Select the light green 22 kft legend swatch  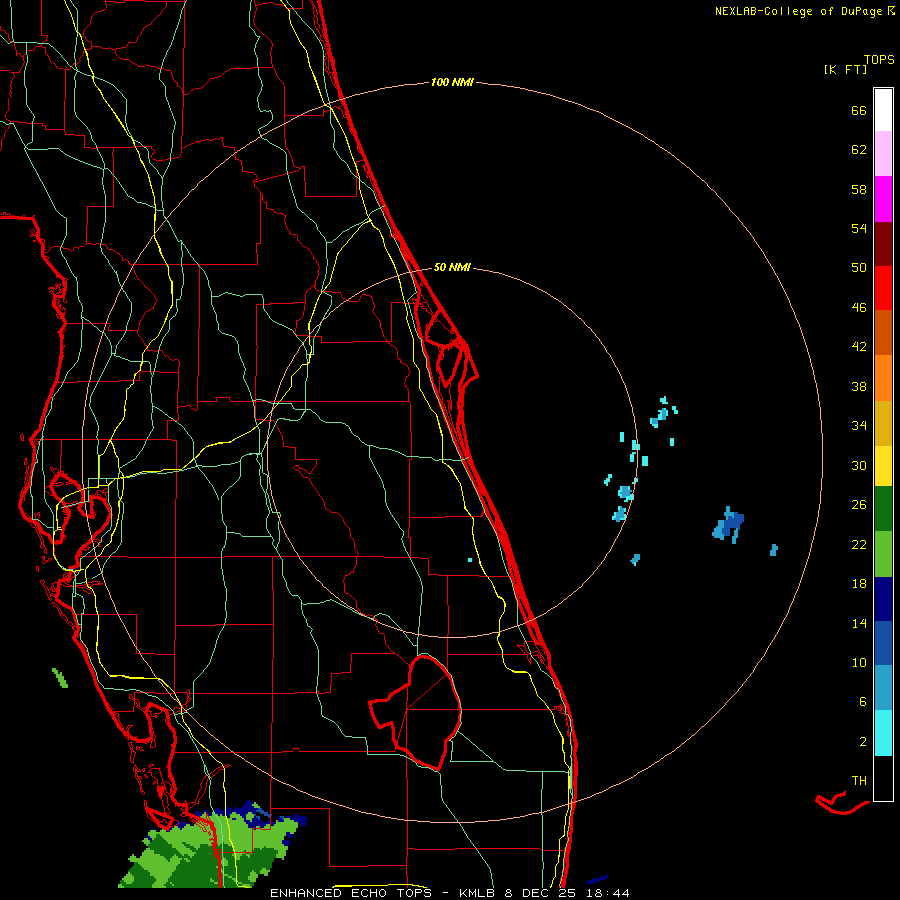[x=883, y=554]
